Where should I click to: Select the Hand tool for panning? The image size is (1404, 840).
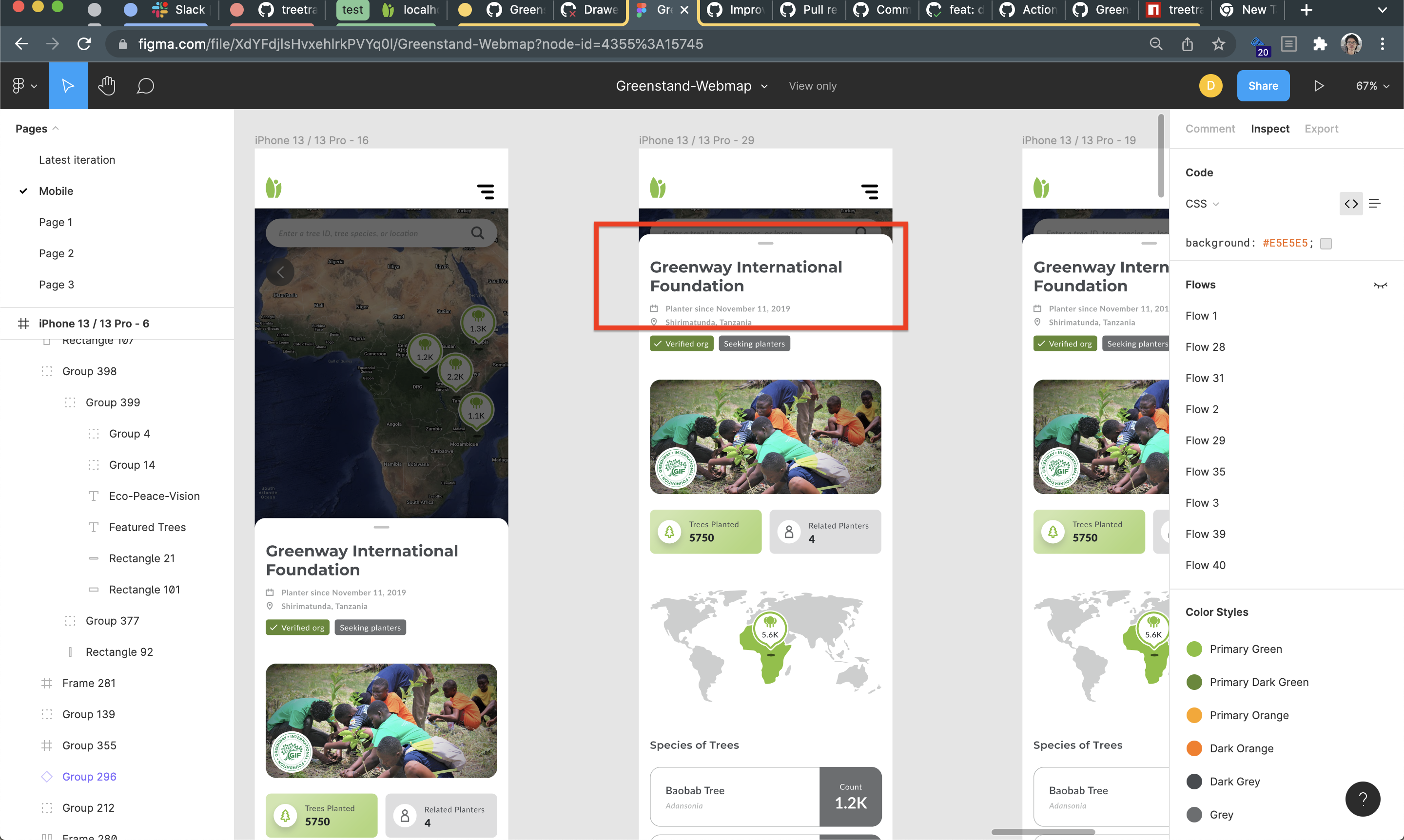[x=106, y=85]
